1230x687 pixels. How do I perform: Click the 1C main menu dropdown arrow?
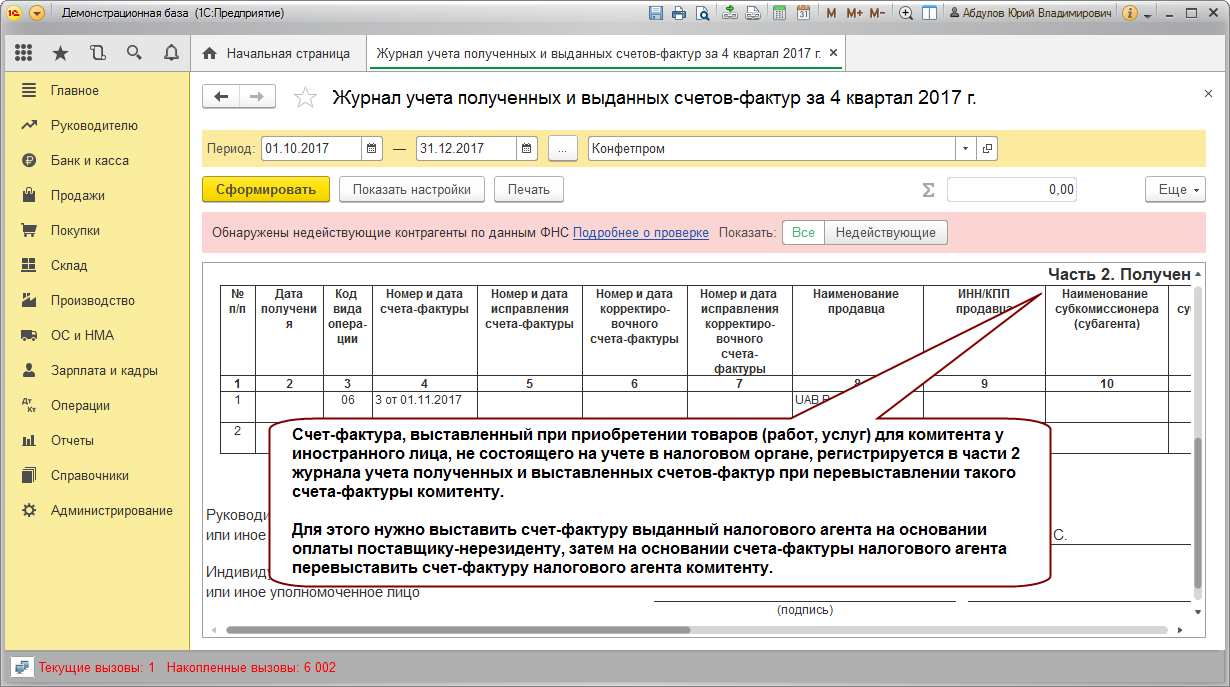click(37, 13)
